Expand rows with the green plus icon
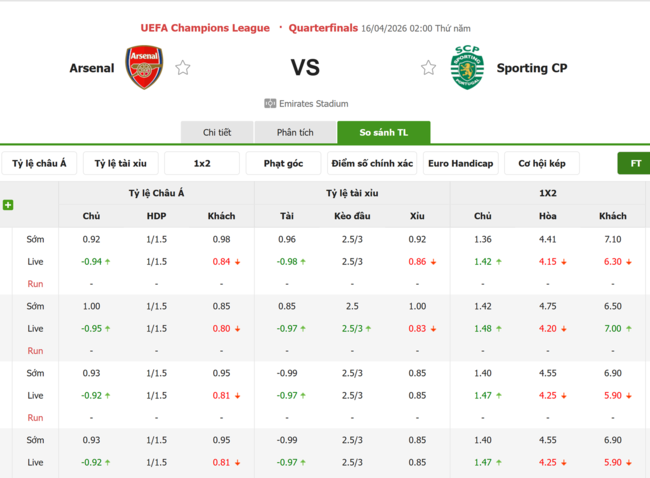This screenshot has height=478, width=650. click(x=8, y=205)
